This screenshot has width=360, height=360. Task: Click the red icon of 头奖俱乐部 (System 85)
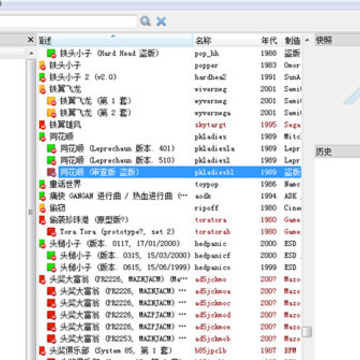[42, 351]
